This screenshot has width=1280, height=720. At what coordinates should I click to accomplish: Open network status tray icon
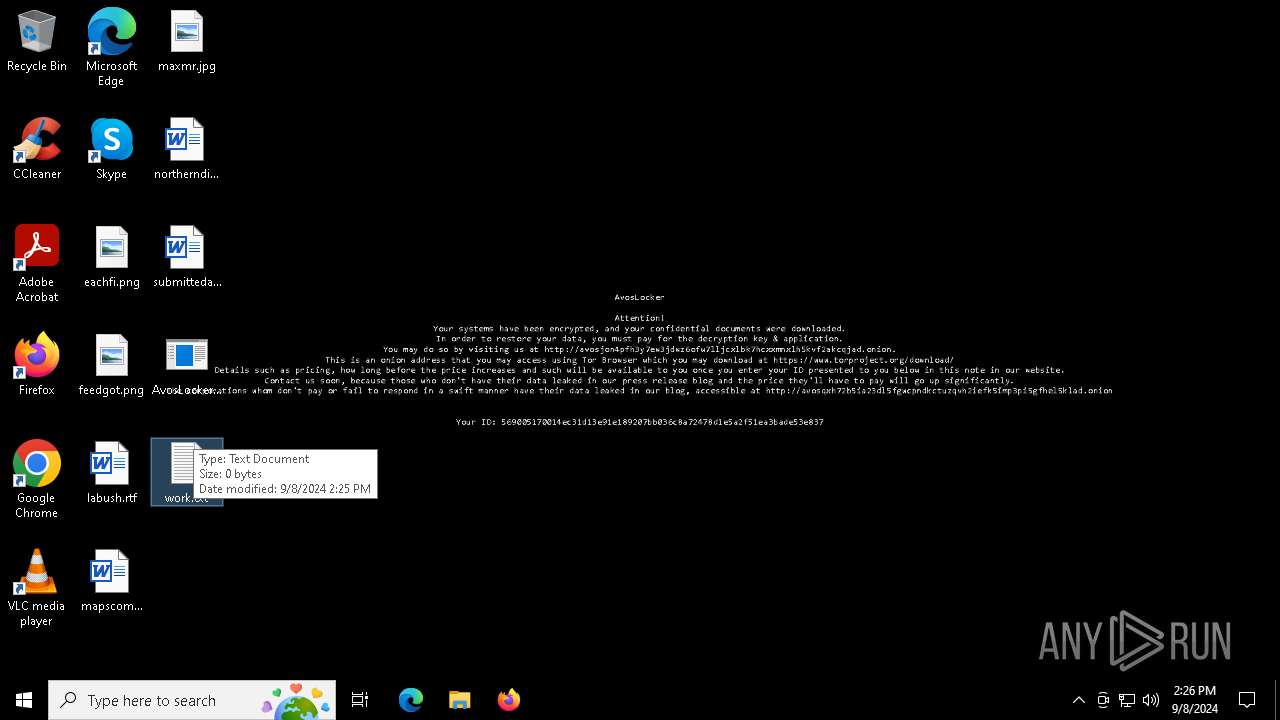coord(1127,700)
